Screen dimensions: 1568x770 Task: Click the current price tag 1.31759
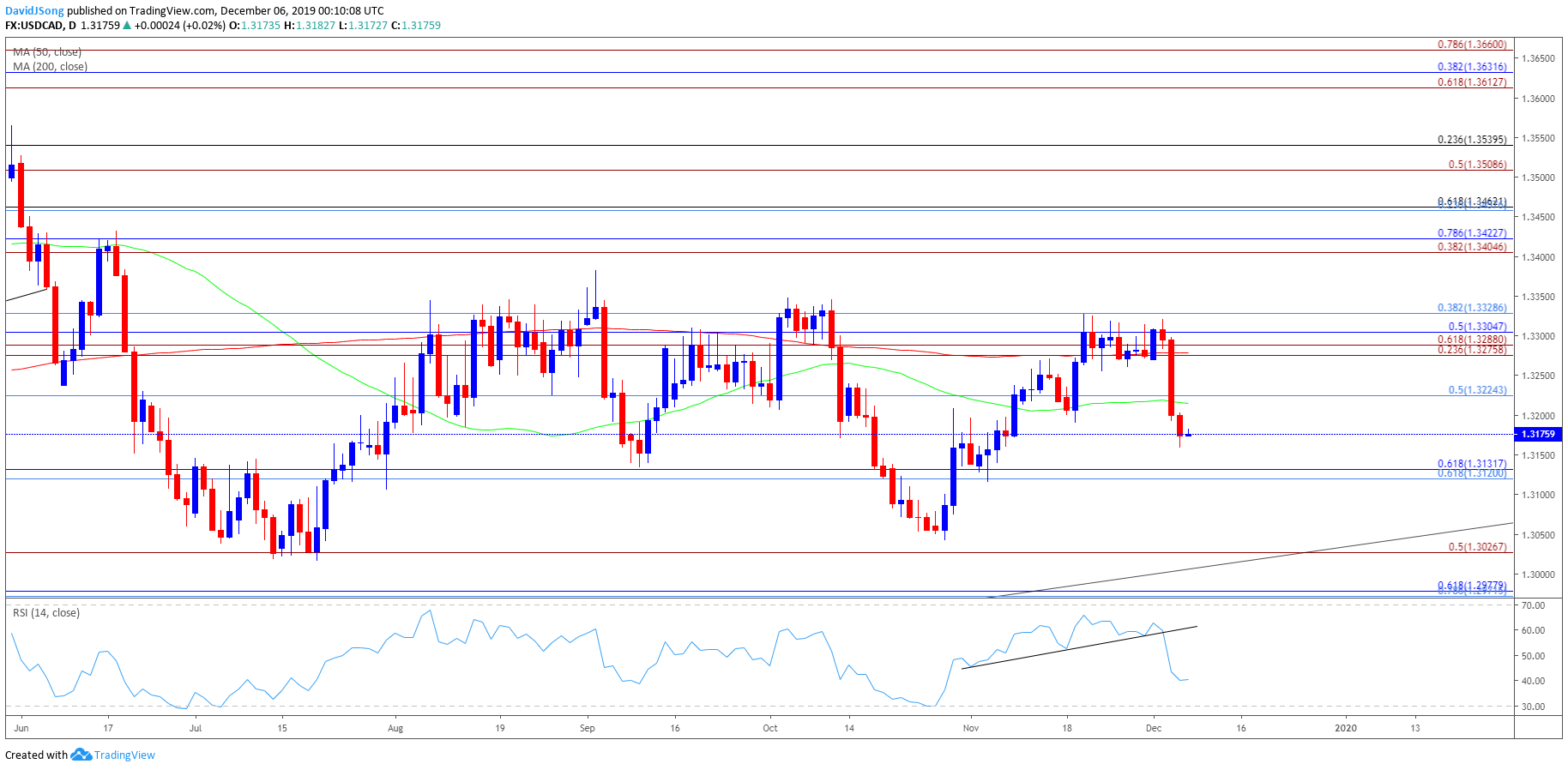coord(1538,435)
